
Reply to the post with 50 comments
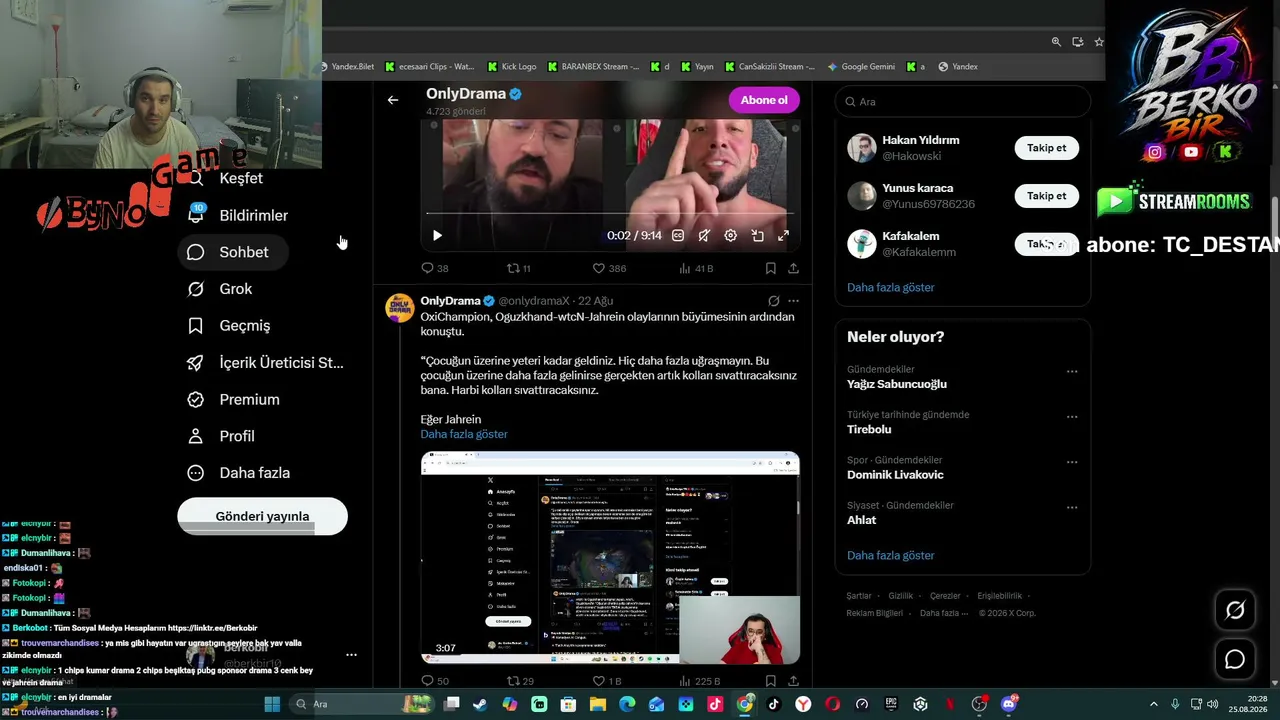click(x=435, y=681)
